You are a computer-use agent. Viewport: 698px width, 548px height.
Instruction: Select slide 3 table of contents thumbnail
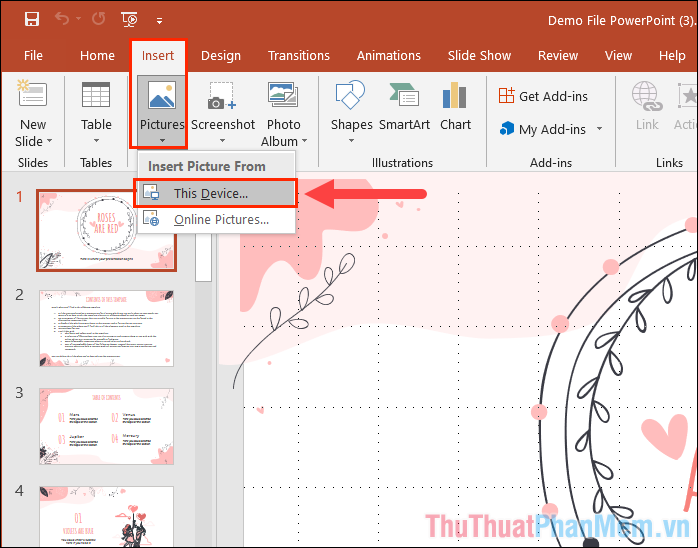(106, 426)
